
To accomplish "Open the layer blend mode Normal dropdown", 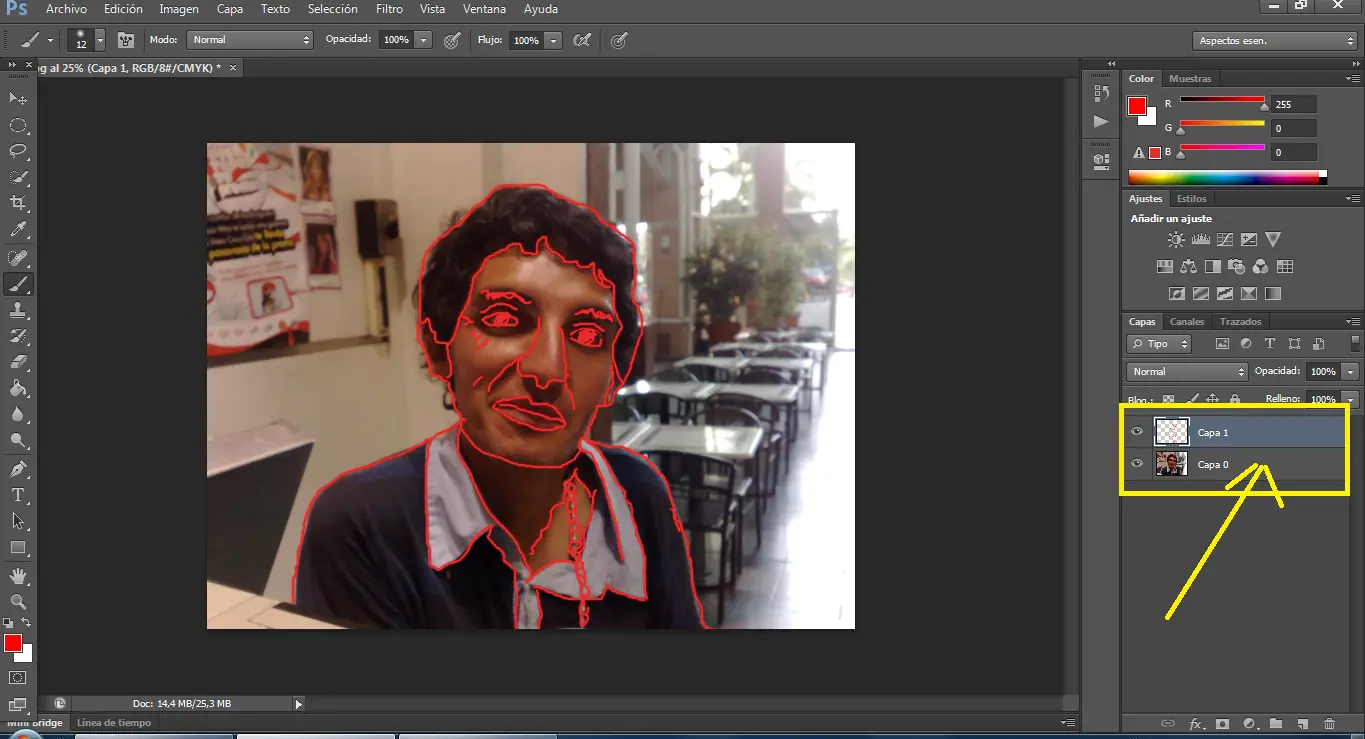I will [1187, 371].
